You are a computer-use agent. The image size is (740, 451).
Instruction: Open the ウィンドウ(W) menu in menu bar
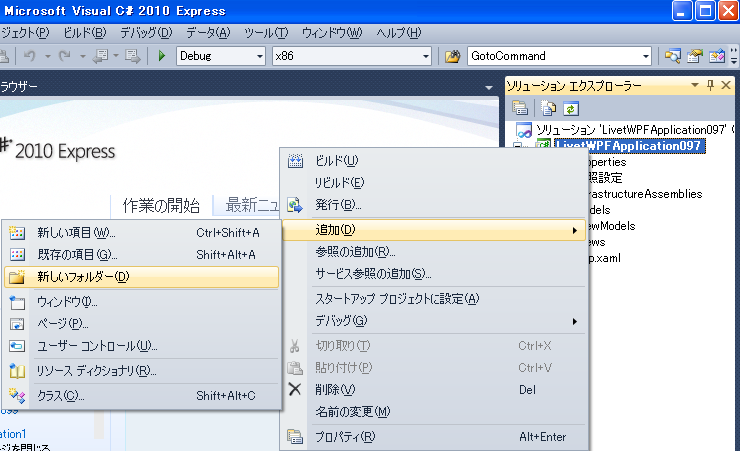click(332, 33)
